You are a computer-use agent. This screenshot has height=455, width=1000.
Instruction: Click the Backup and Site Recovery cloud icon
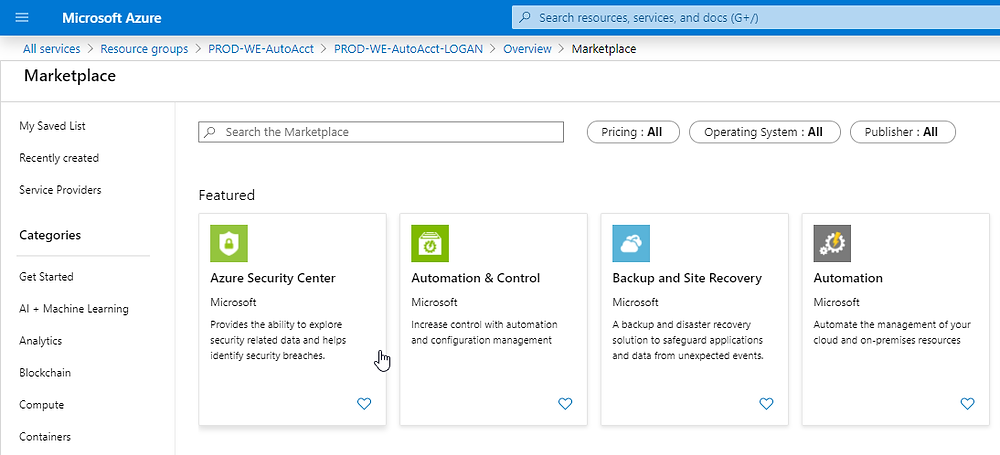coord(631,243)
